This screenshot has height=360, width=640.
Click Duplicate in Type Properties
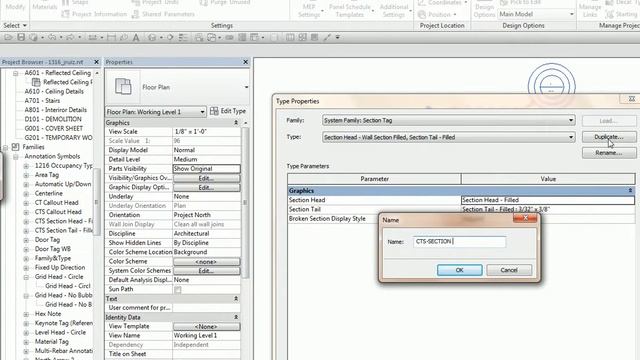[609, 137]
